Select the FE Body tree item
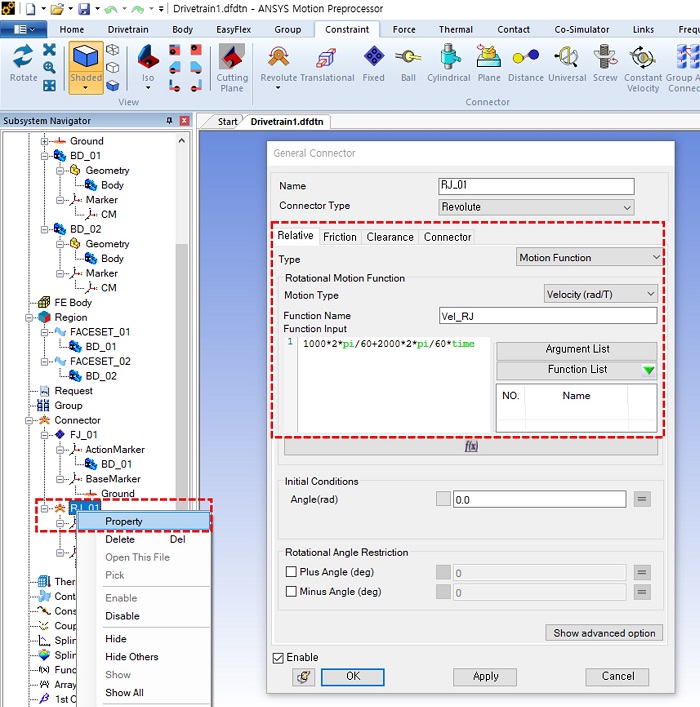This screenshot has width=700, height=707. pyautogui.click(x=73, y=303)
